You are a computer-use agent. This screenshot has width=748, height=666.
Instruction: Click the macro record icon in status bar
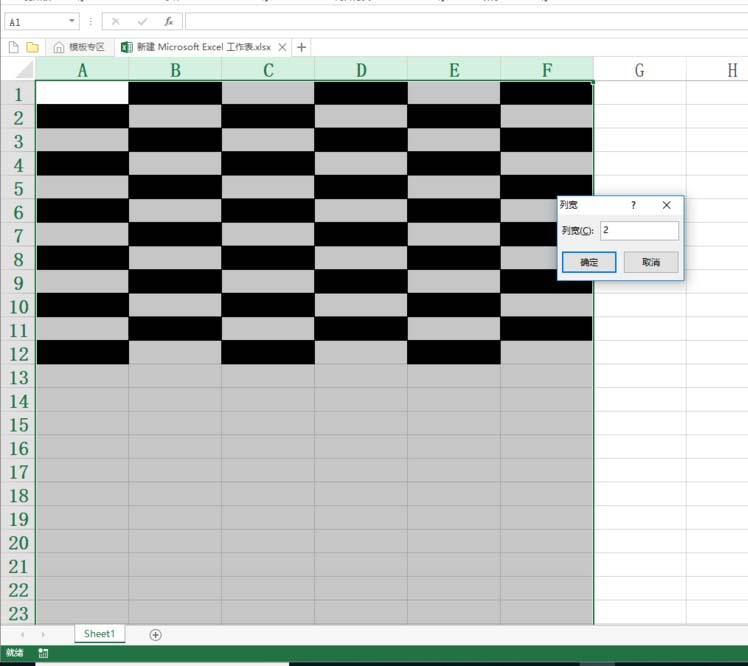(43, 653)
